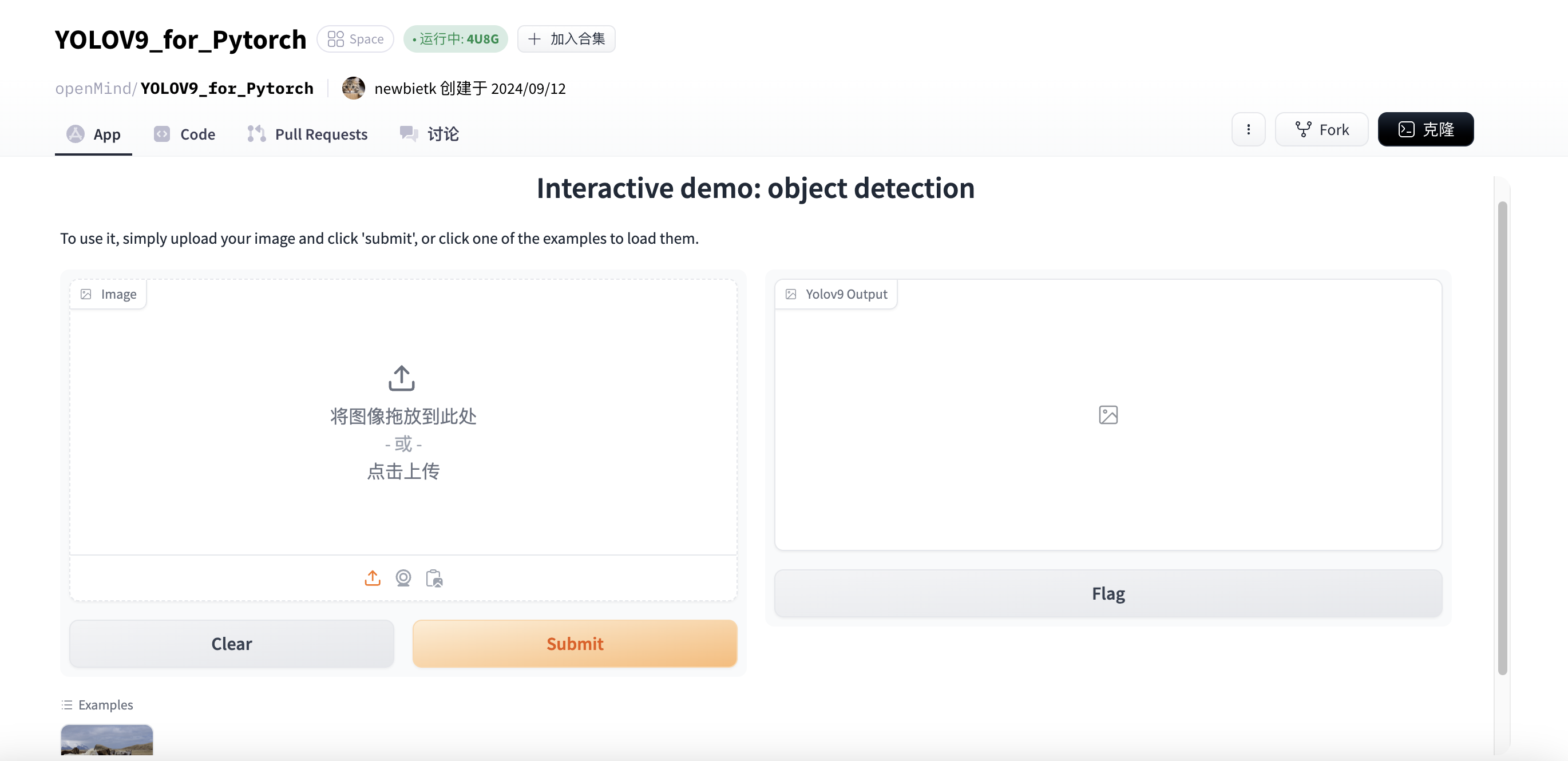Select the clipboard paste source icon

coord(434,578)
